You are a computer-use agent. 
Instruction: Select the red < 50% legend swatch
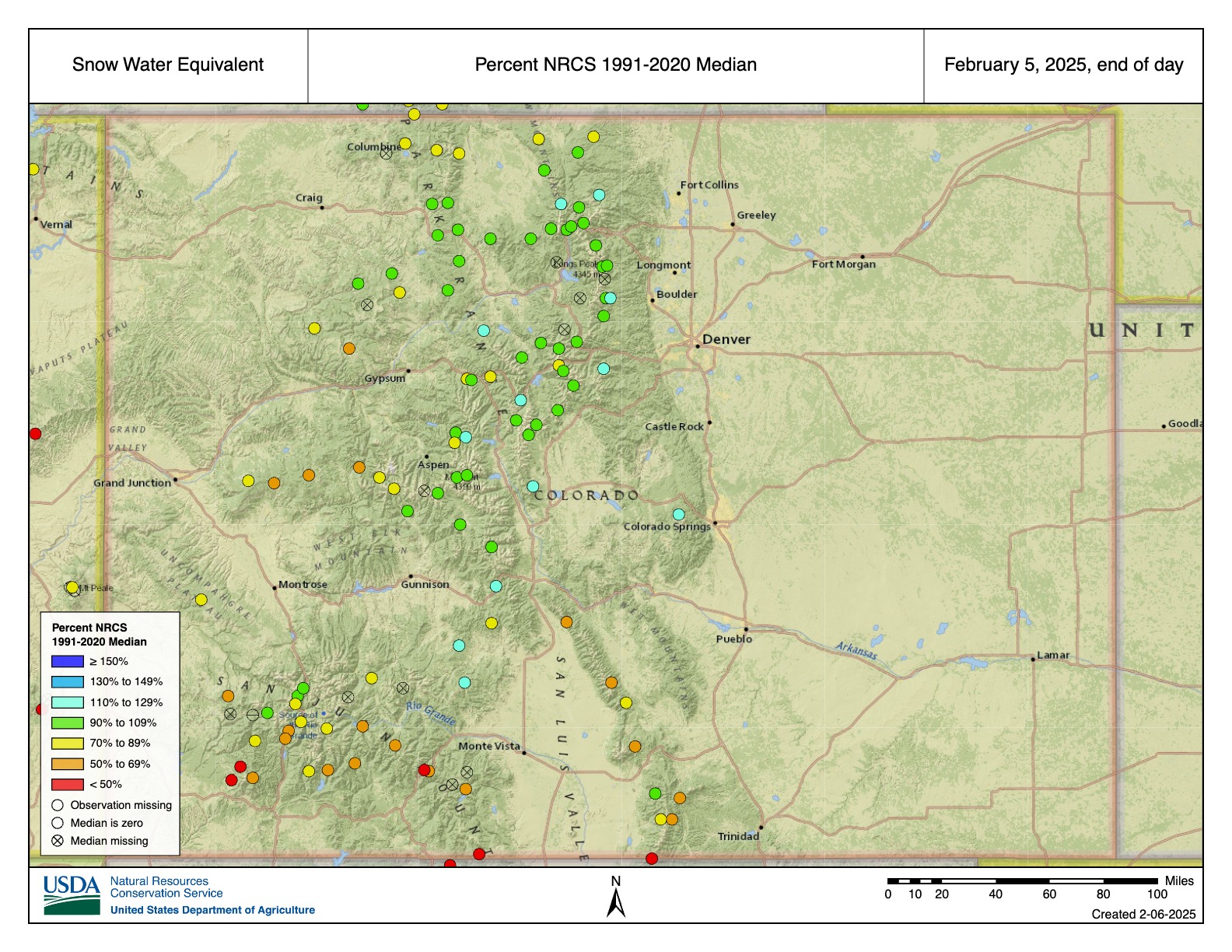(67, 784)
